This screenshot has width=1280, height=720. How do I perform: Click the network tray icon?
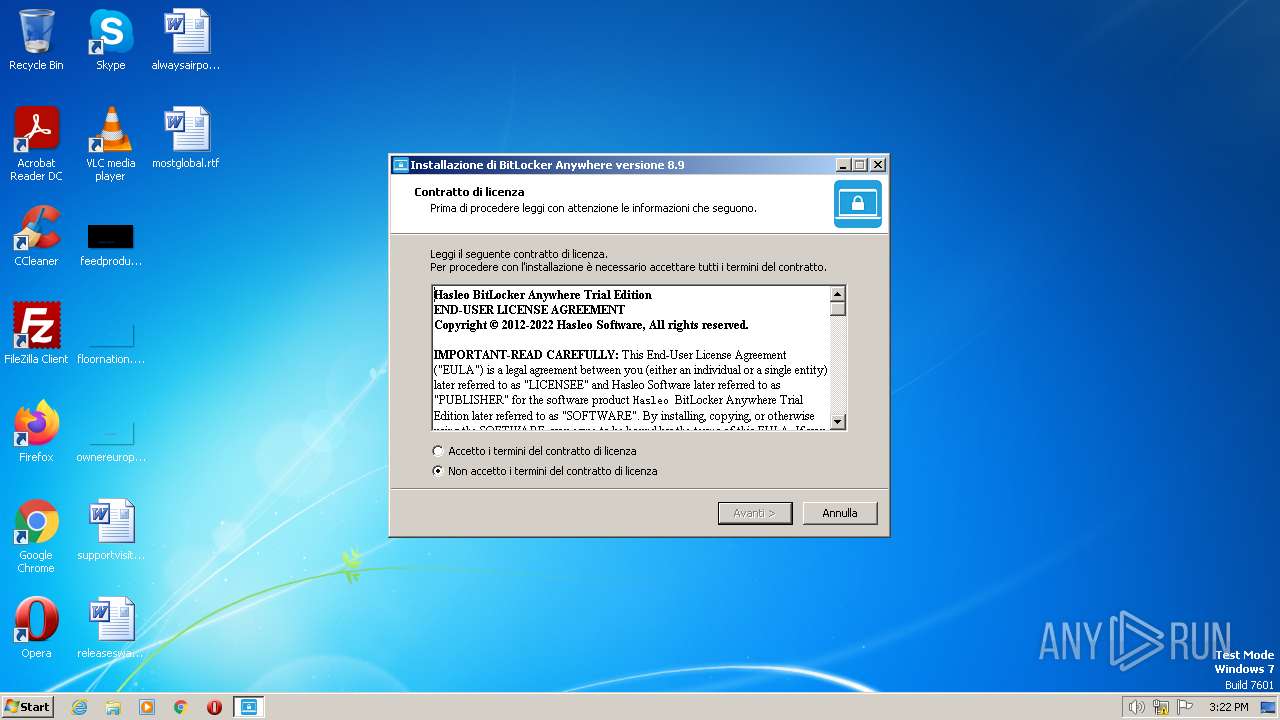click(x=1161, y=707)
